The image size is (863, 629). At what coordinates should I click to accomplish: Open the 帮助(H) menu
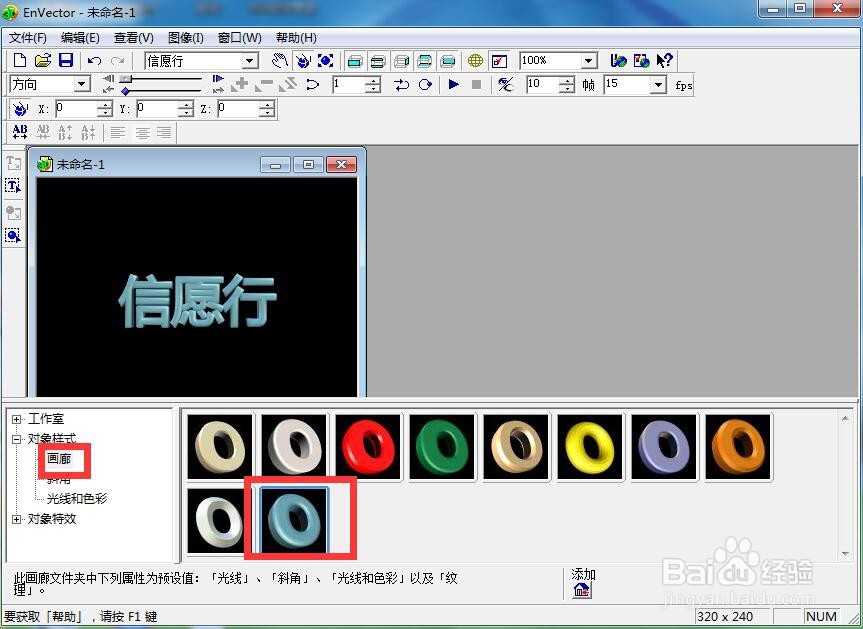296,37
